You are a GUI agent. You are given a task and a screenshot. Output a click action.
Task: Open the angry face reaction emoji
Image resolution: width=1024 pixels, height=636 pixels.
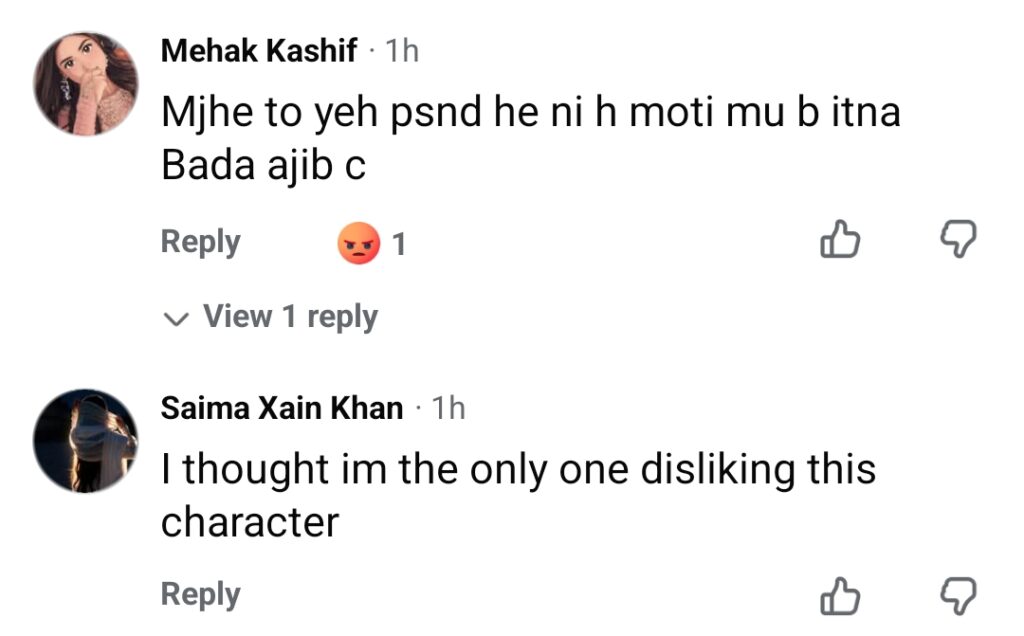(359, 244)
